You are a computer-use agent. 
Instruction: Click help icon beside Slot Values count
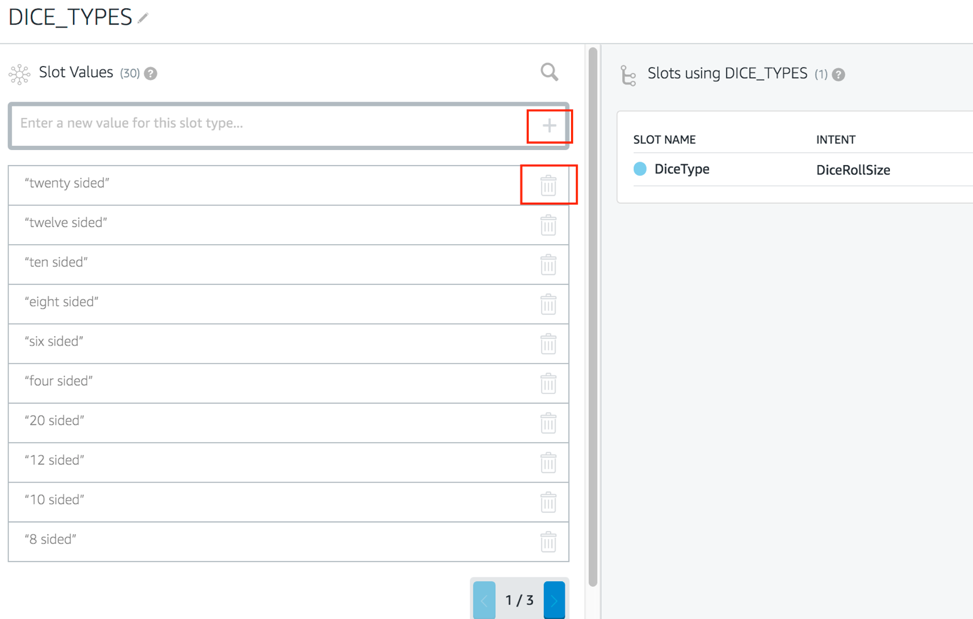point(151,74)
